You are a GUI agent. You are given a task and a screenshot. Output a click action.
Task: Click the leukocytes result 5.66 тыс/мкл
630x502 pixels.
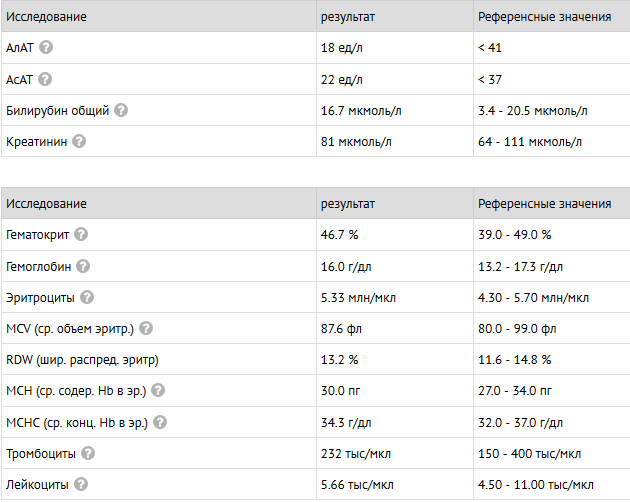tap(355, 484)
